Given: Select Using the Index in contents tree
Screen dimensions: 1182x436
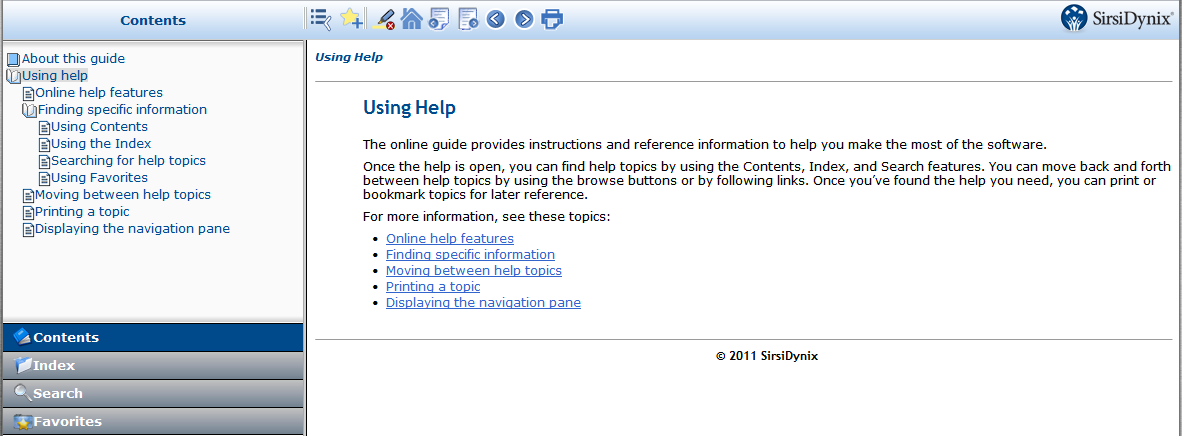Looking at the screenshot, I should tap(101, 144).
